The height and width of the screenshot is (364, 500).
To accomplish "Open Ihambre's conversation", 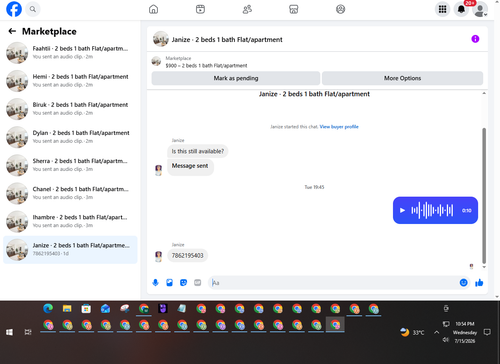I will tap(70, 221).
